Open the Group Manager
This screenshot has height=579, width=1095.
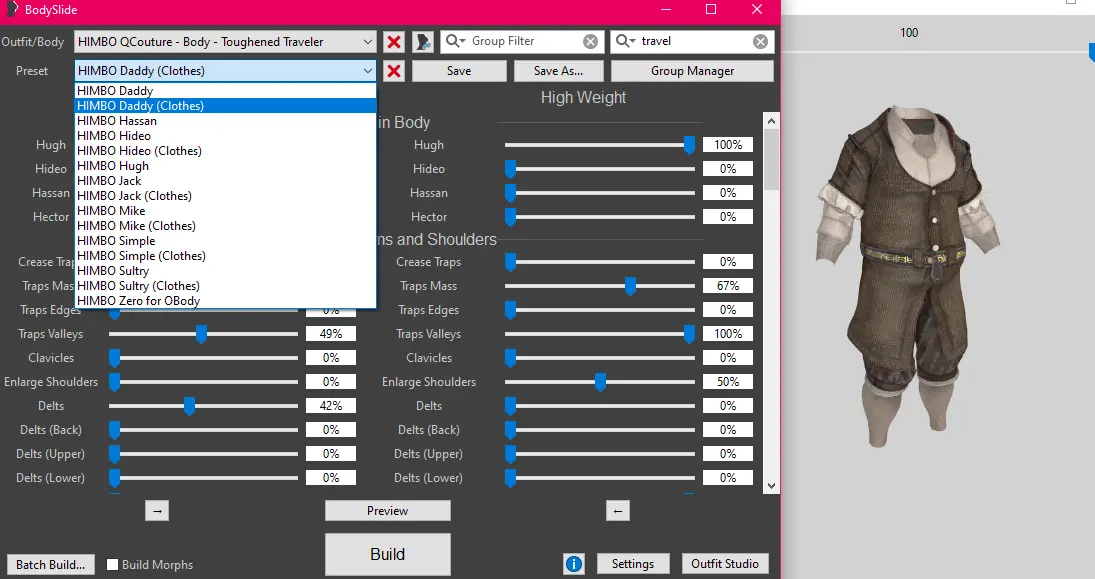coord(692,71)
